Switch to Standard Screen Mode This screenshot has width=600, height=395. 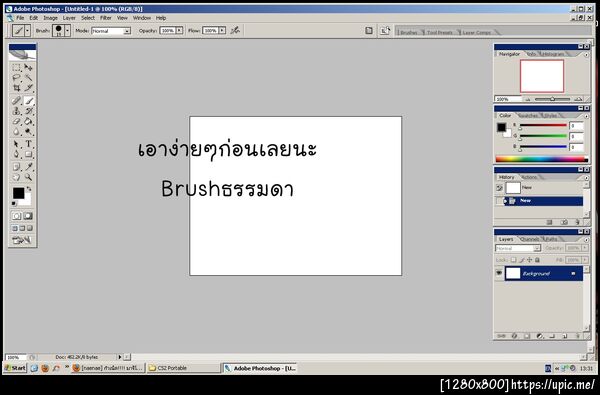[x=15, y=228]
